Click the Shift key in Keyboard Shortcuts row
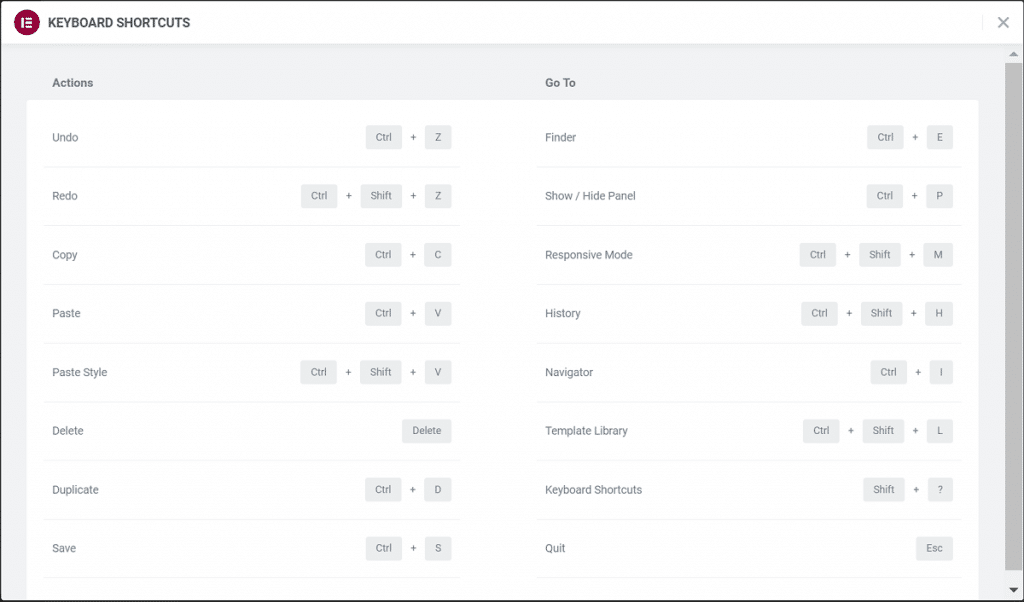 (884, 490)
